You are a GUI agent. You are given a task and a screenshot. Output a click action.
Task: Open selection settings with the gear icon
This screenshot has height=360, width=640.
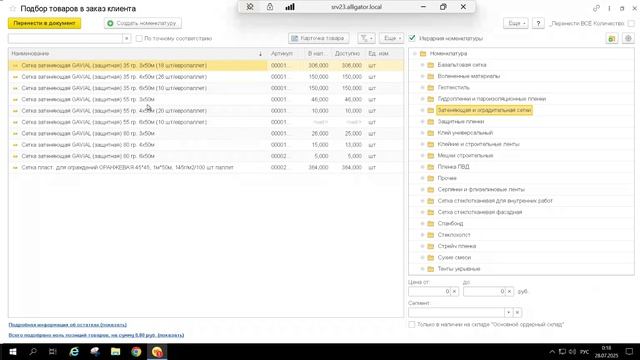click(x=628, y=38)
